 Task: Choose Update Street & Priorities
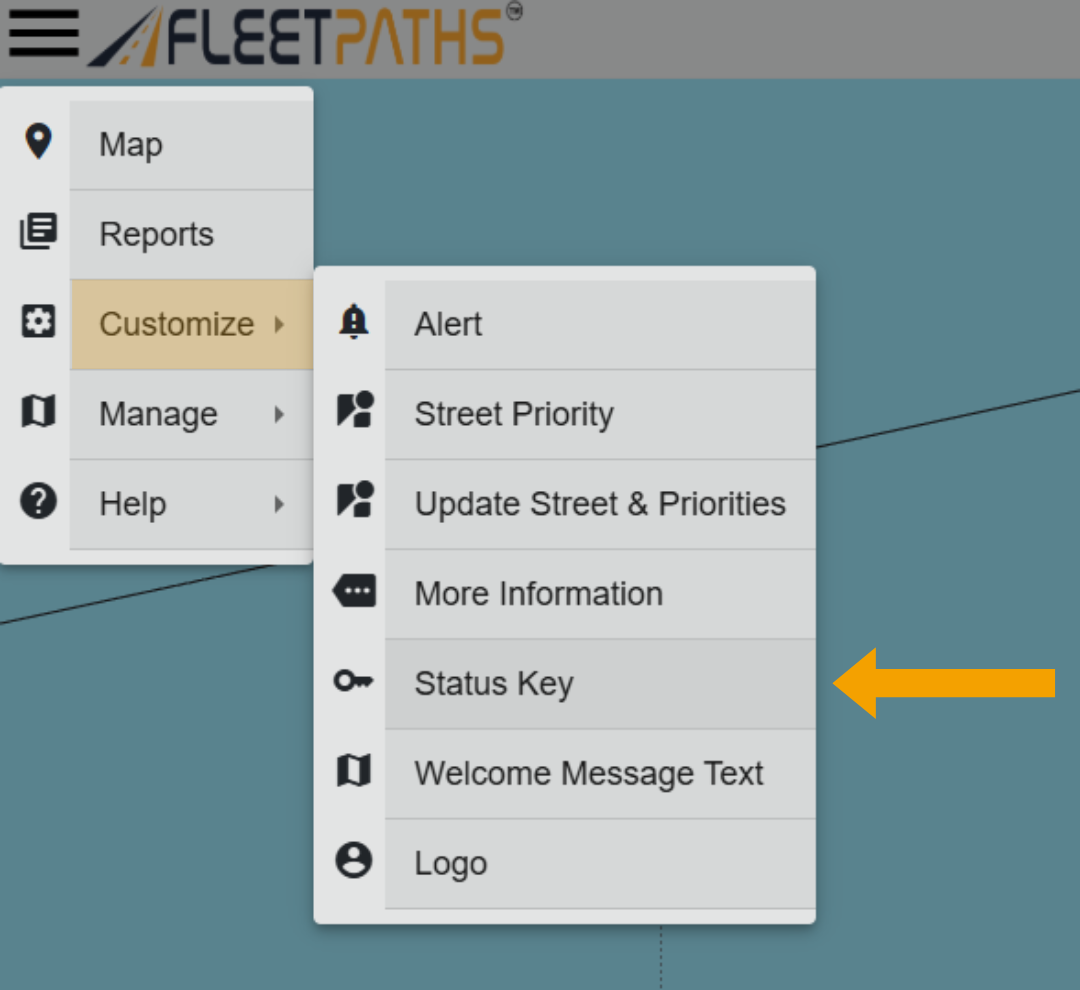pos(599,504)
